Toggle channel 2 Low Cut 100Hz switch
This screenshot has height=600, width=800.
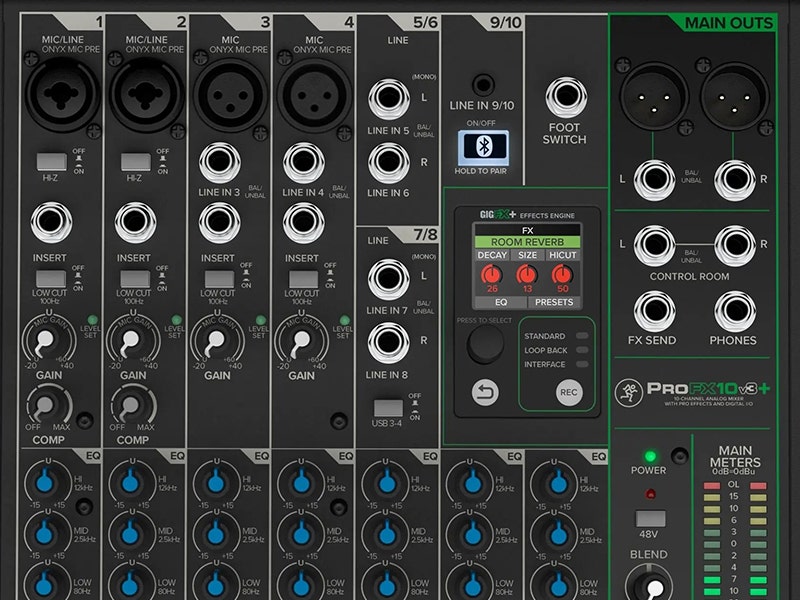click(x=135, y=279)
